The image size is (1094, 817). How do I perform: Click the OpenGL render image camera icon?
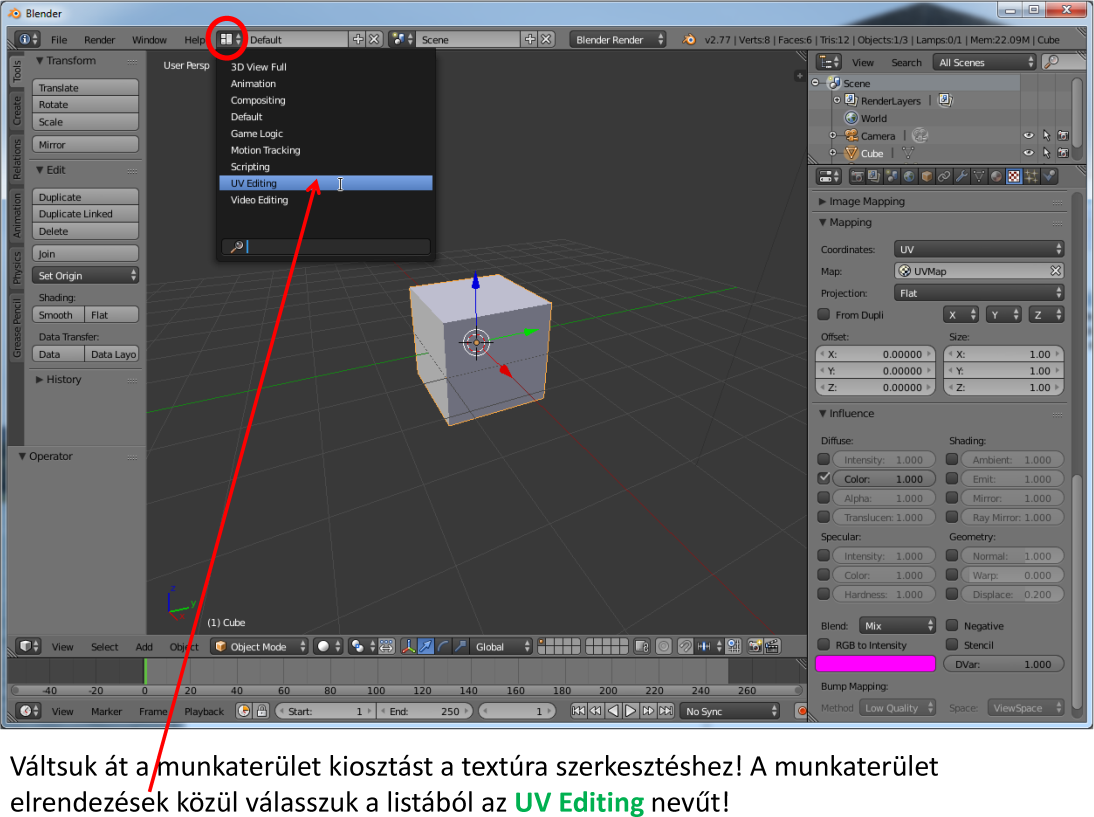(754, 647)
